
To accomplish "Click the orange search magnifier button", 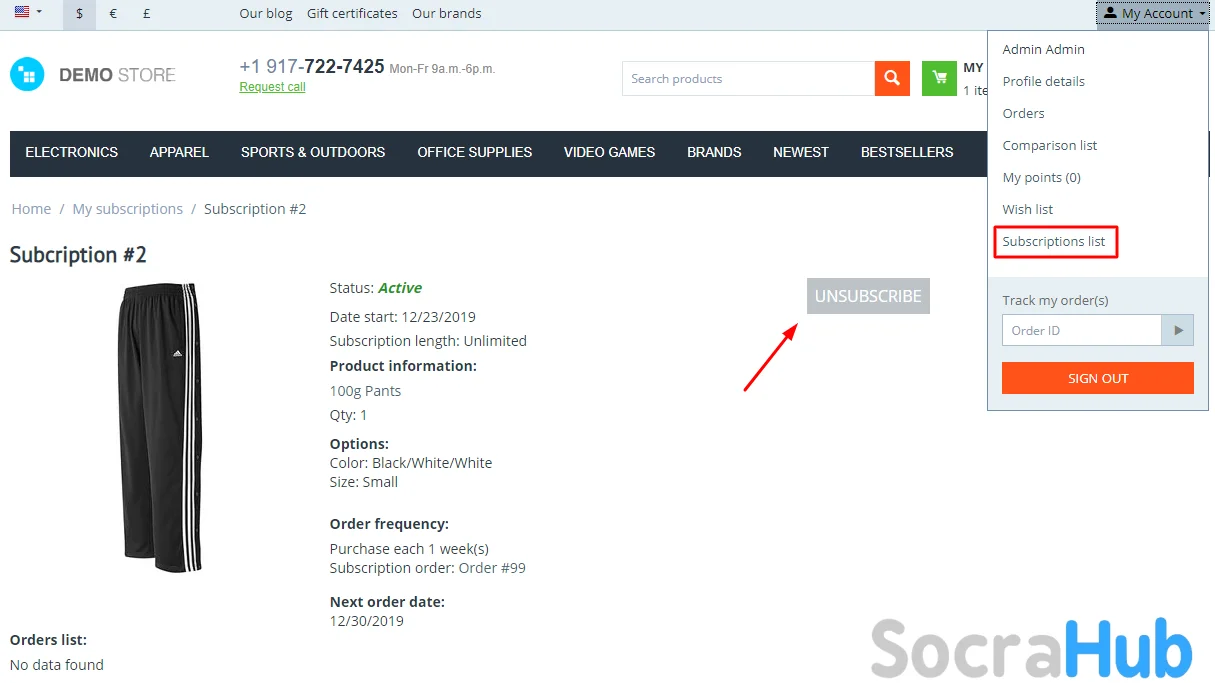I will click(x=892, y=79).
